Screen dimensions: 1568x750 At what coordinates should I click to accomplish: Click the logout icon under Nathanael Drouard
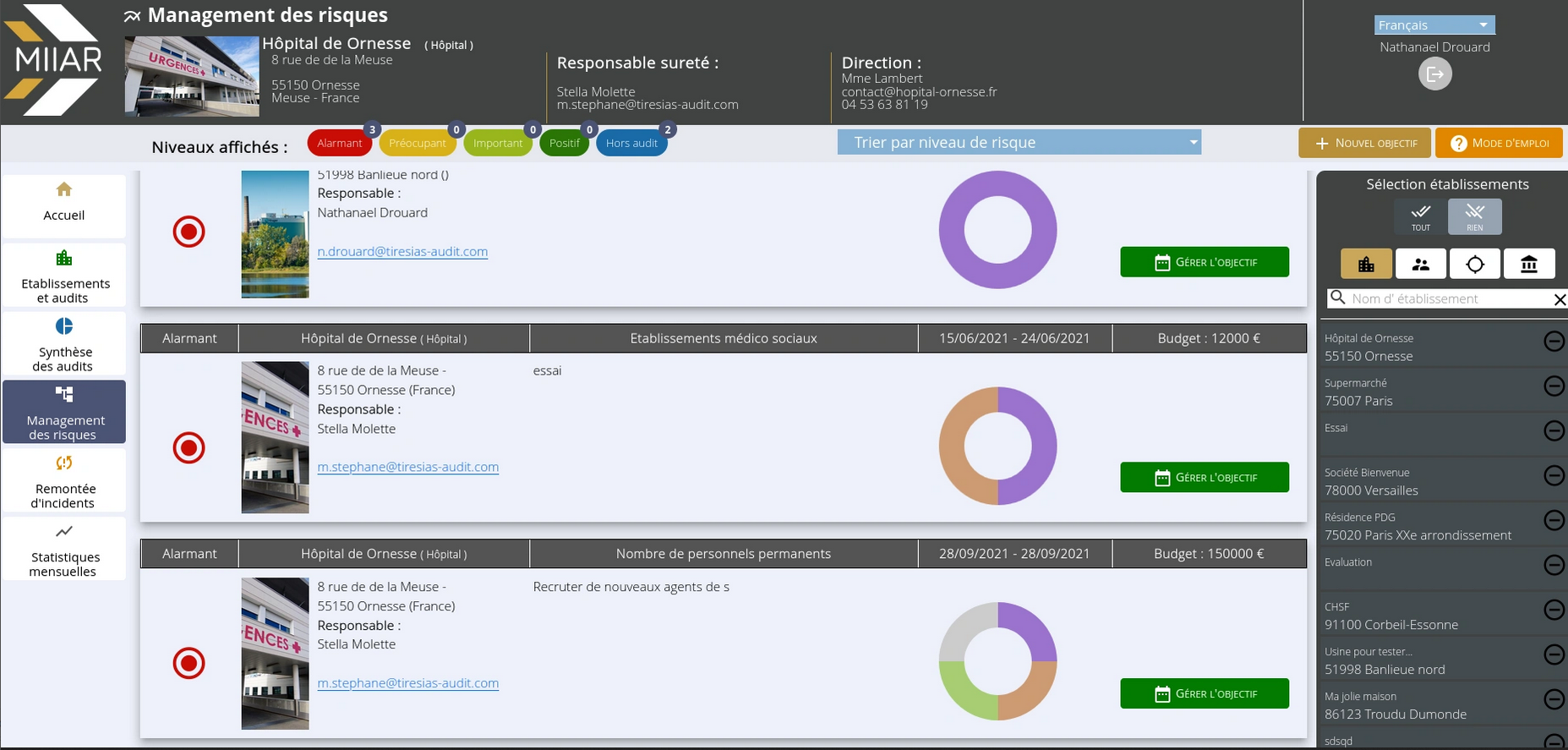[x=1434, y=74]
